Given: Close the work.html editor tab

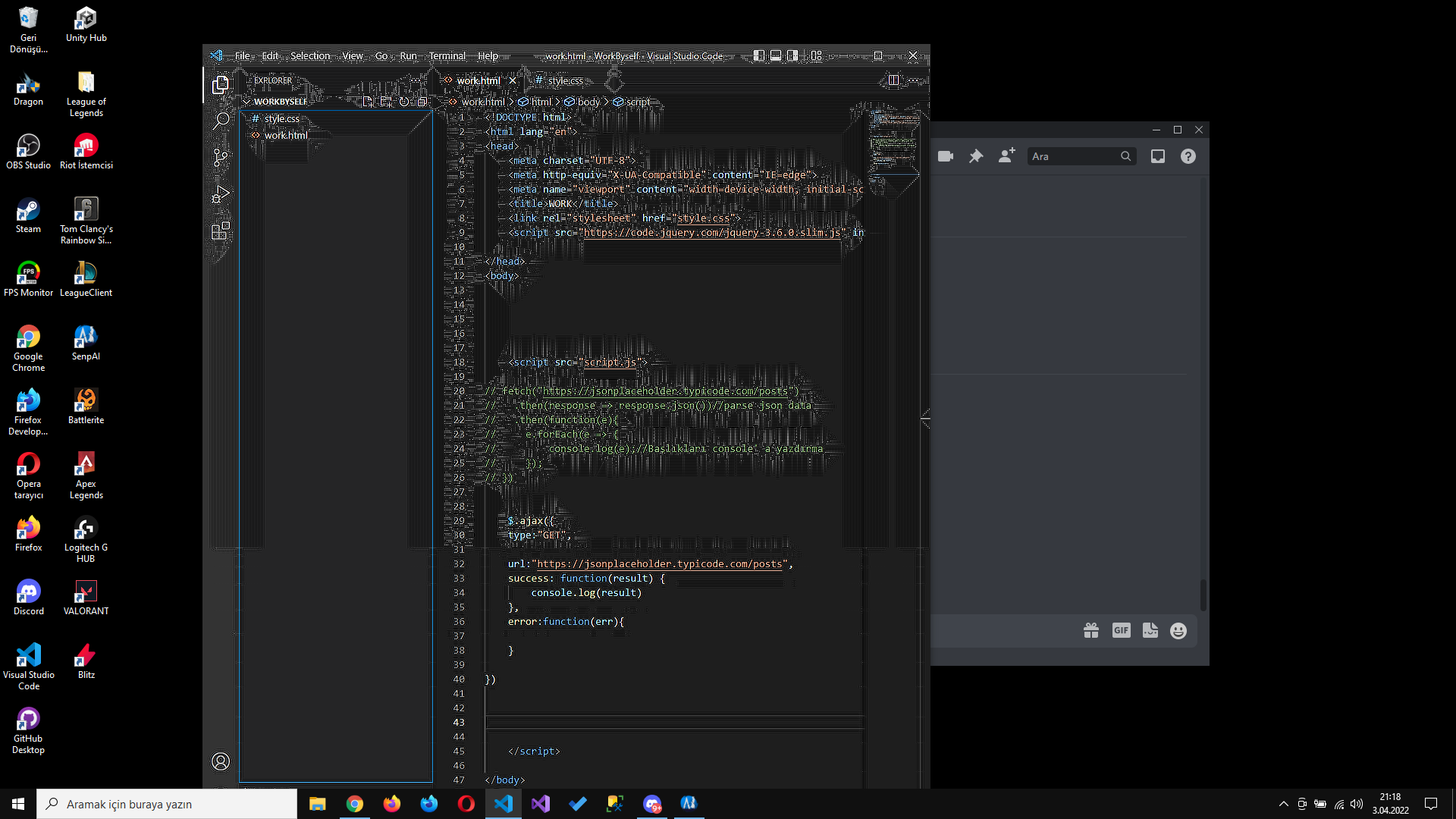Looking at the screenshot, I should [513, 80].
